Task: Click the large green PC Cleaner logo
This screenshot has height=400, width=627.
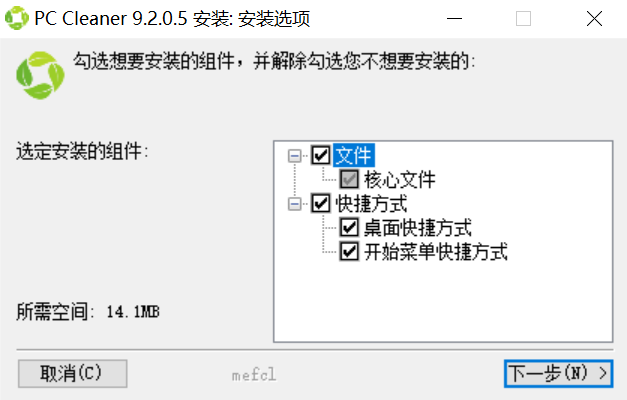Action: click(40, 75)
